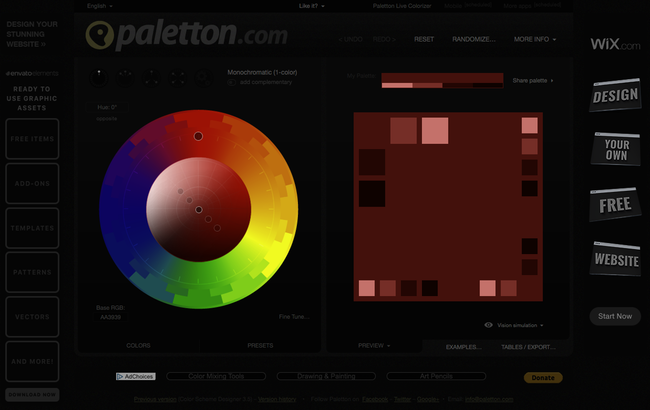650x410 pixels.
Task: Click the envato elements logo
Action: click(32, 73)
